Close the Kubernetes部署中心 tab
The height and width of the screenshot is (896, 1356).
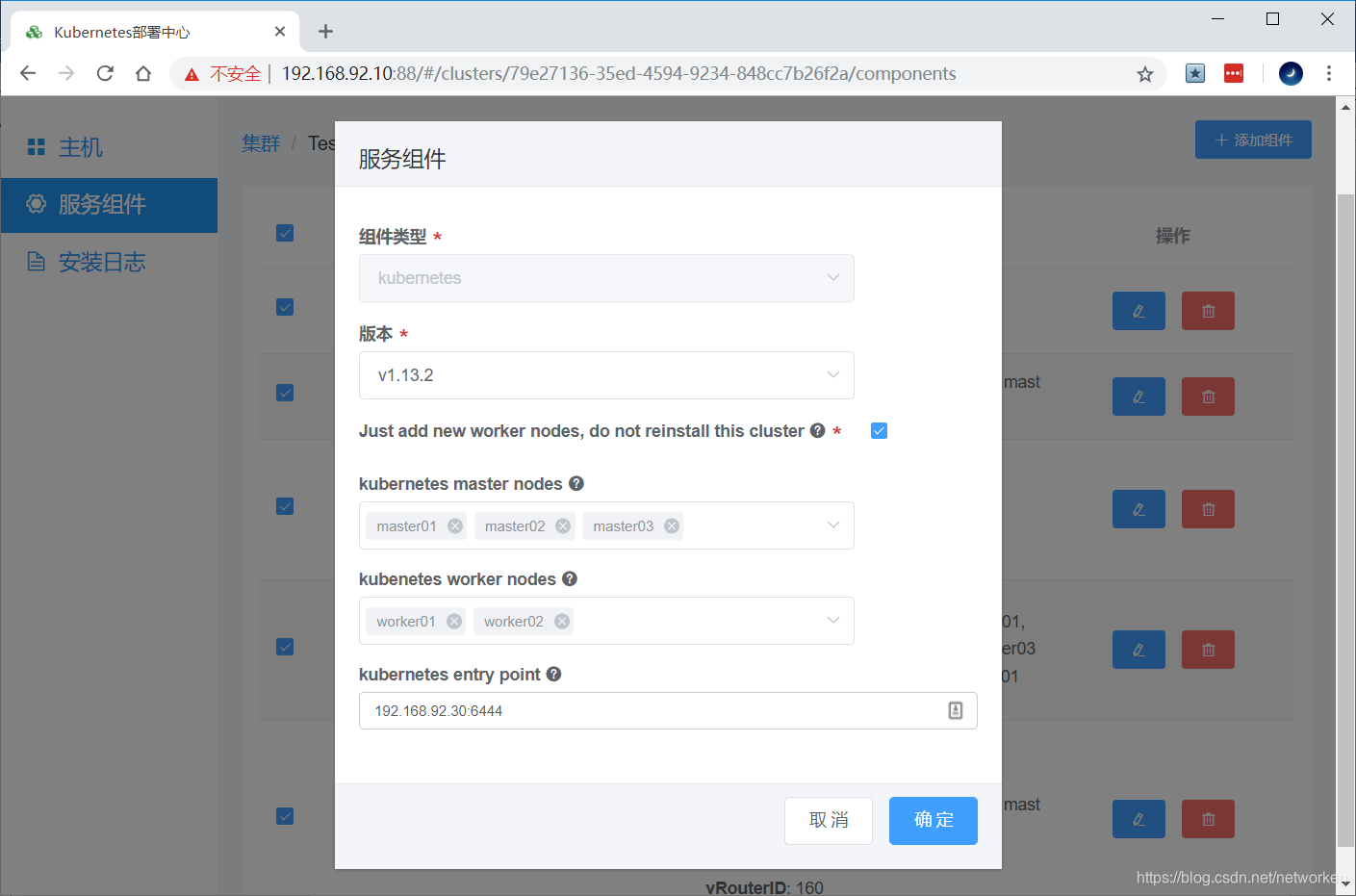tap(280, 32)
